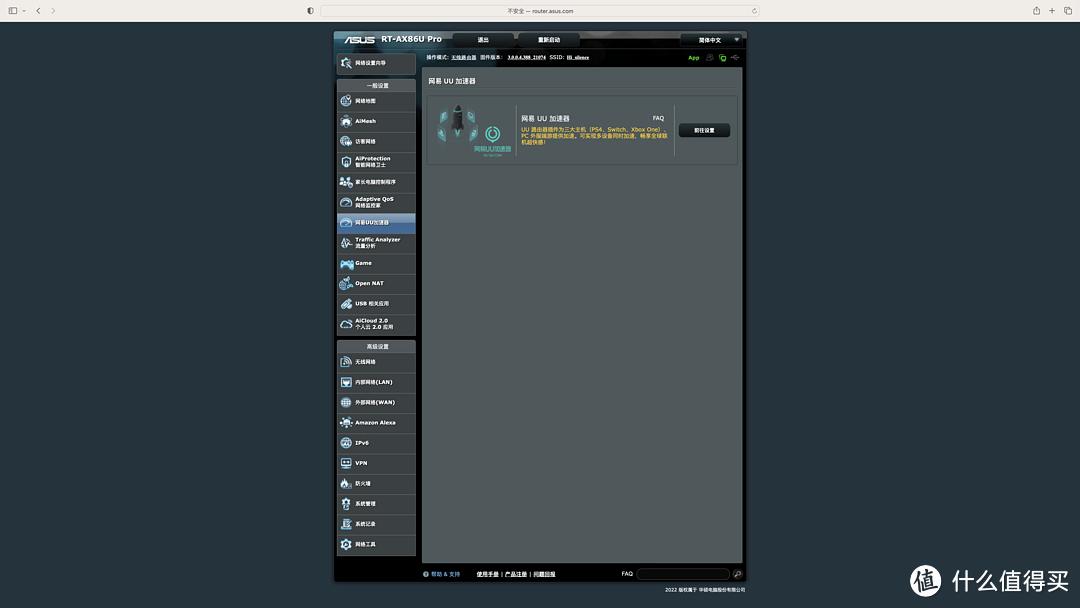Open AiCloud 2.0 个人云应用

tap(376, 324)
